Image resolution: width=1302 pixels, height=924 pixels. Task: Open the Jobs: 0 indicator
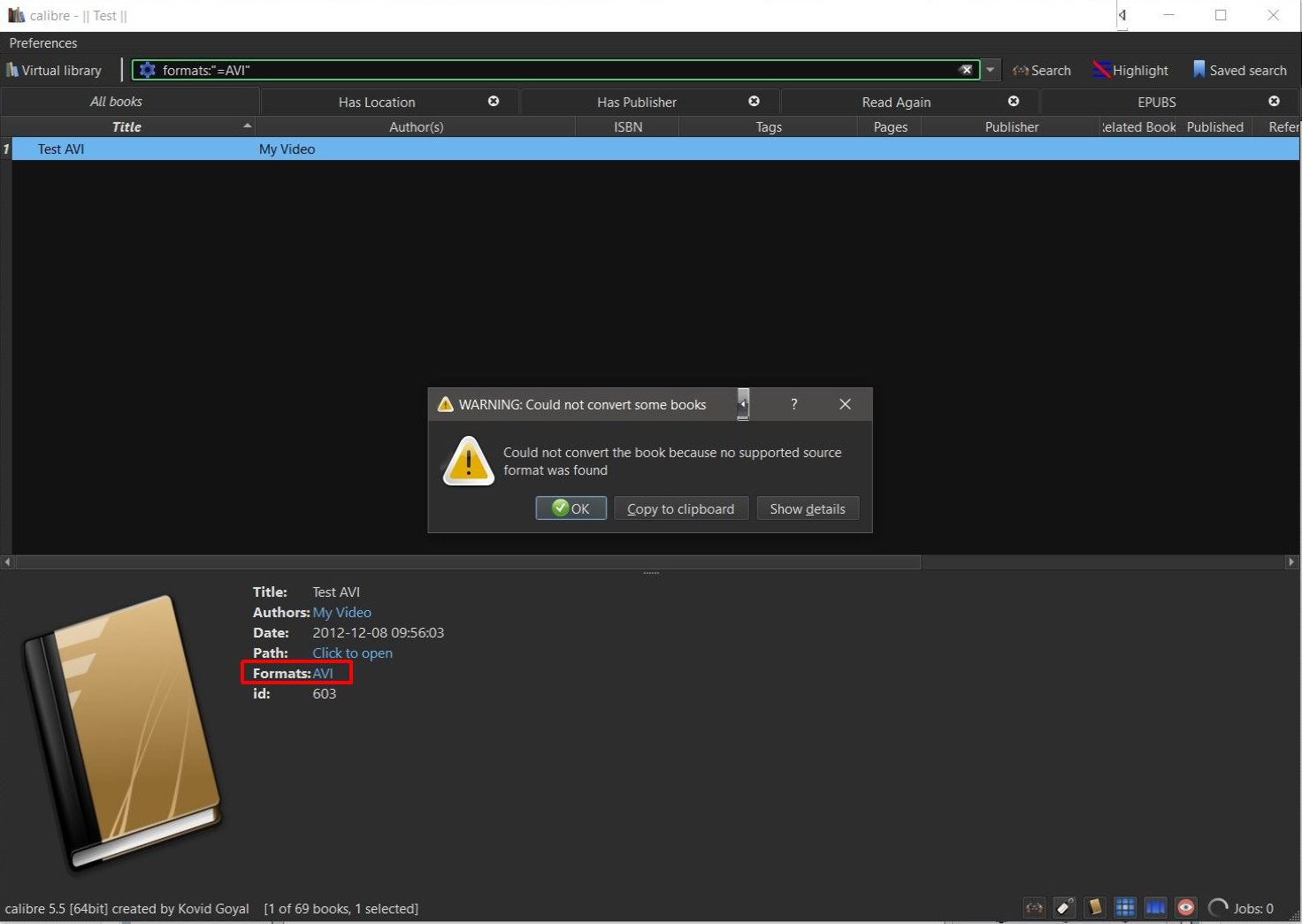pos(1241,908)
